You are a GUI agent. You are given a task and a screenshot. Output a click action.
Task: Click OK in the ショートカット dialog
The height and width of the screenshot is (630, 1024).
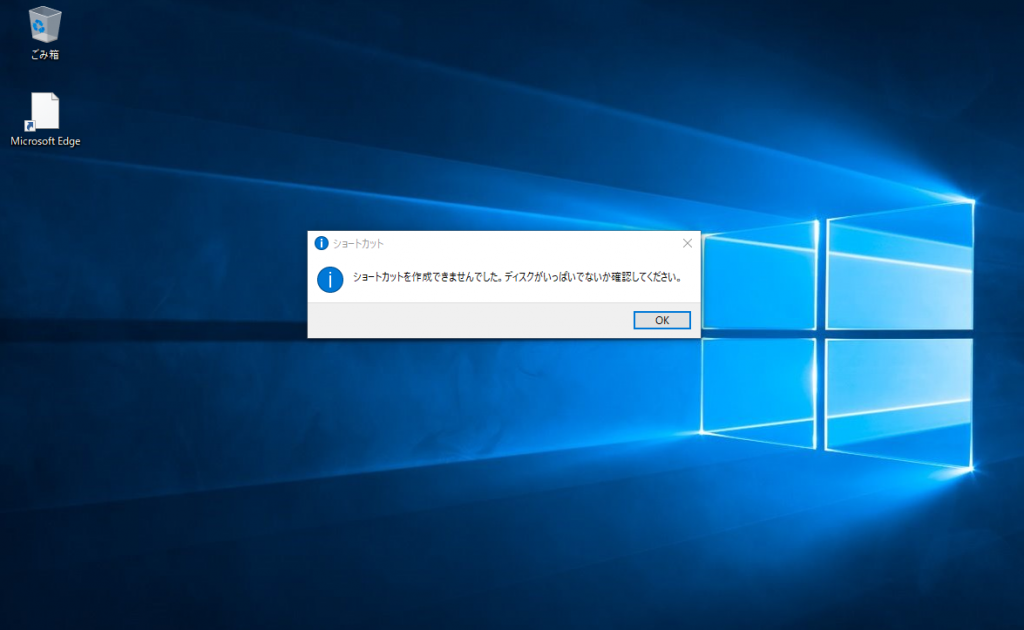click(662, 320)
